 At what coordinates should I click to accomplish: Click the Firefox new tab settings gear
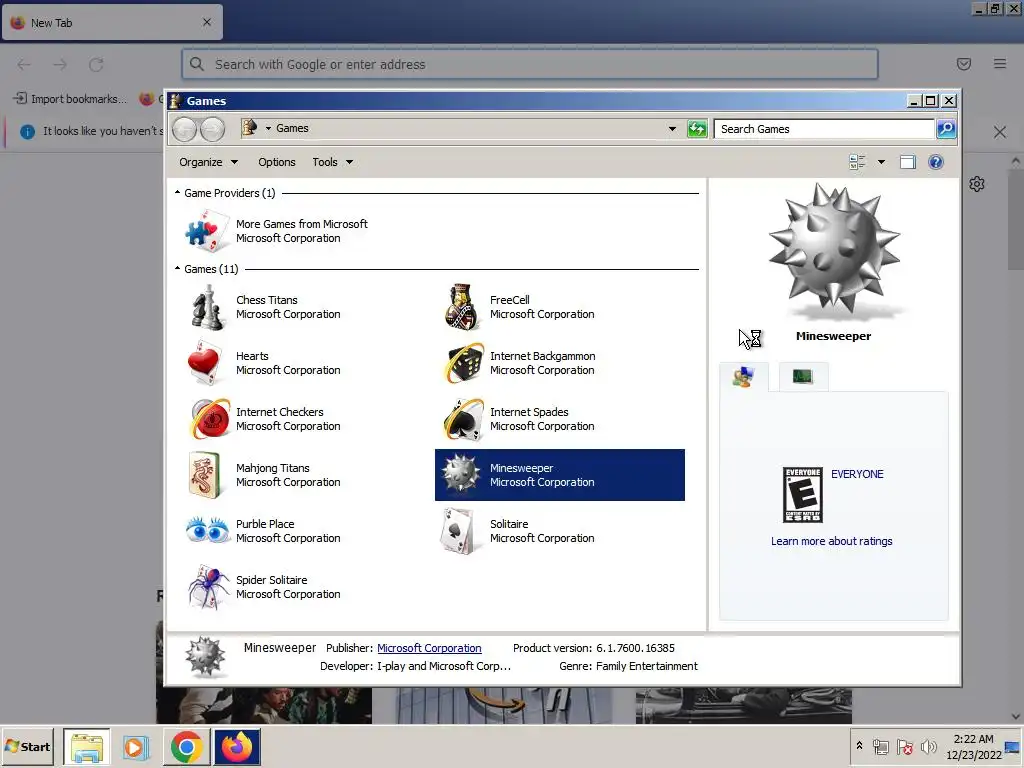pyautogui.click(x=977, y=184)
